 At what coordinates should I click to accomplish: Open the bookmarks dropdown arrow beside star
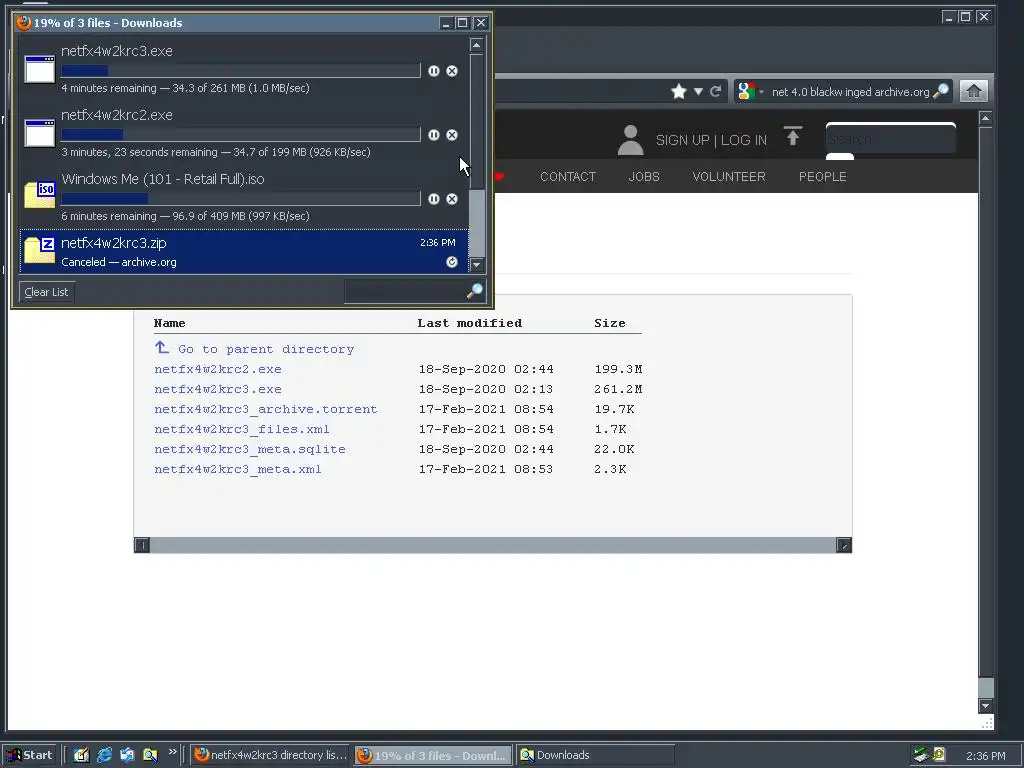coord(698,91)
